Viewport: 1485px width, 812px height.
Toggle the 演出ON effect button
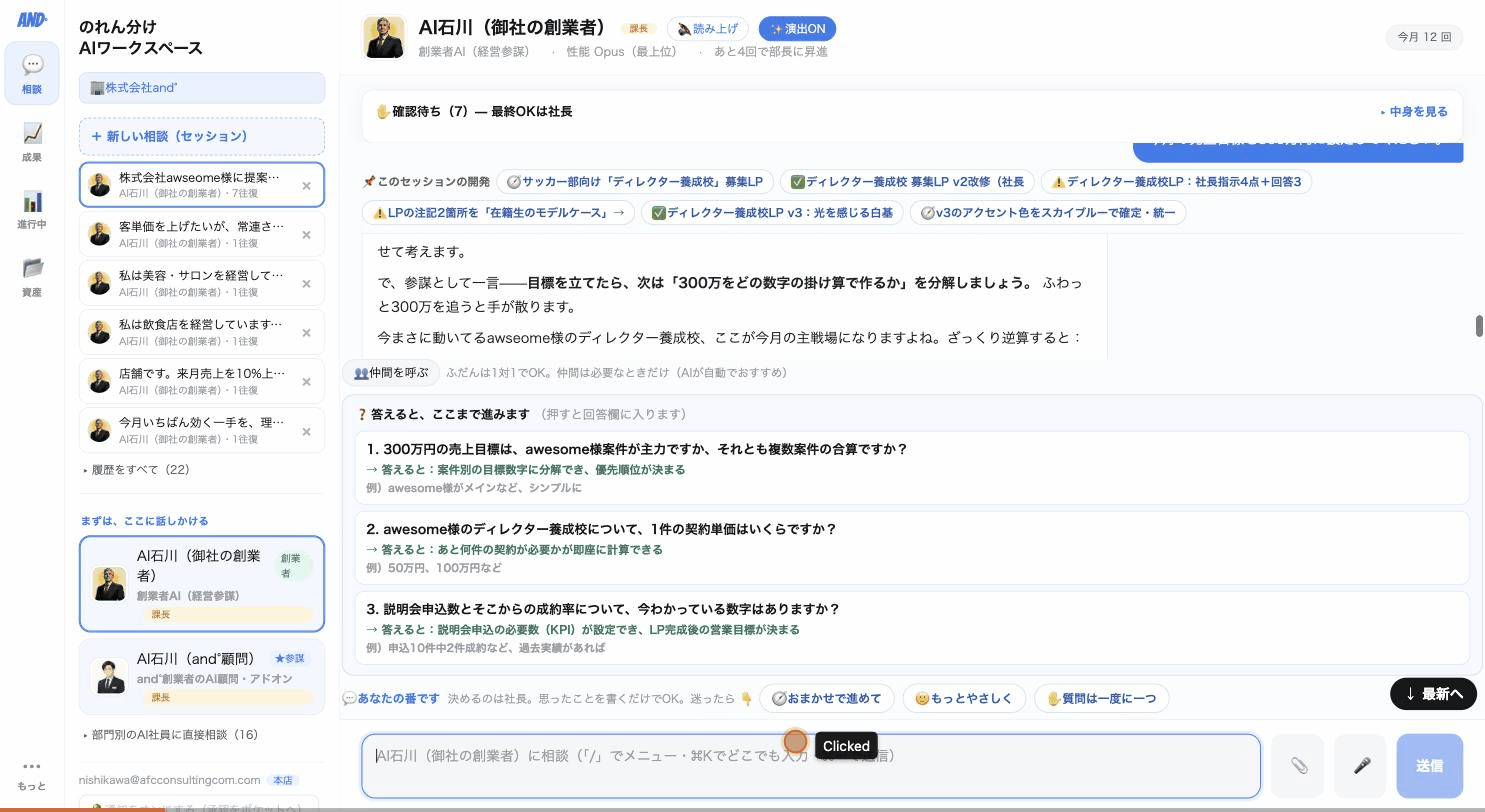(x=798, y=29)
